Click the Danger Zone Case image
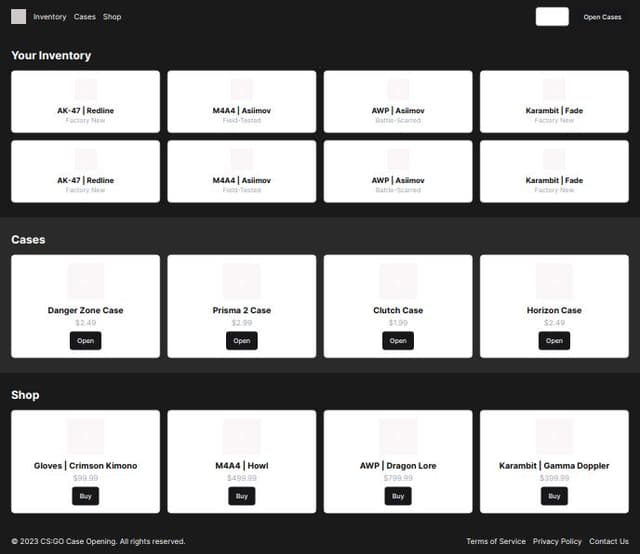Screen dimensions: 640x554 click(x=85, y=281)
